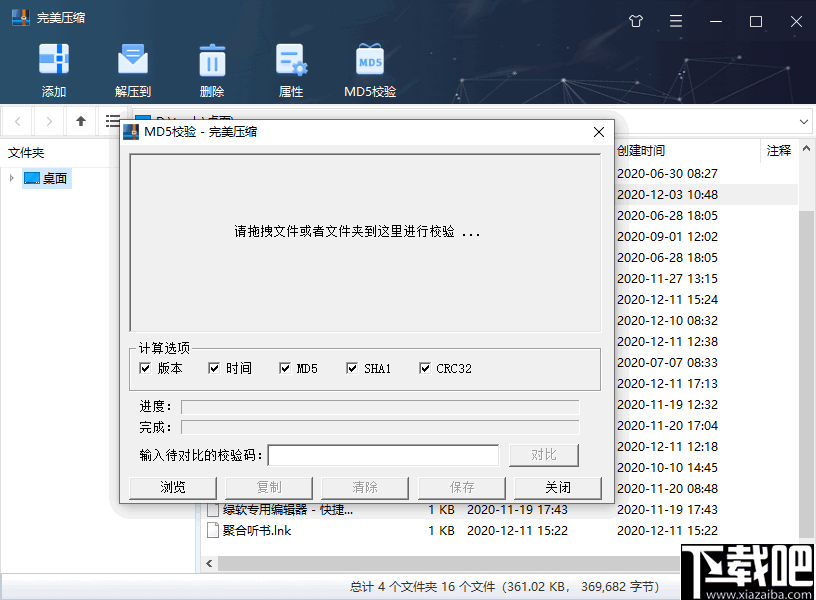816x600 pixels.
Task: Toggle the 时间 checkbox
Action: (214, 368)
